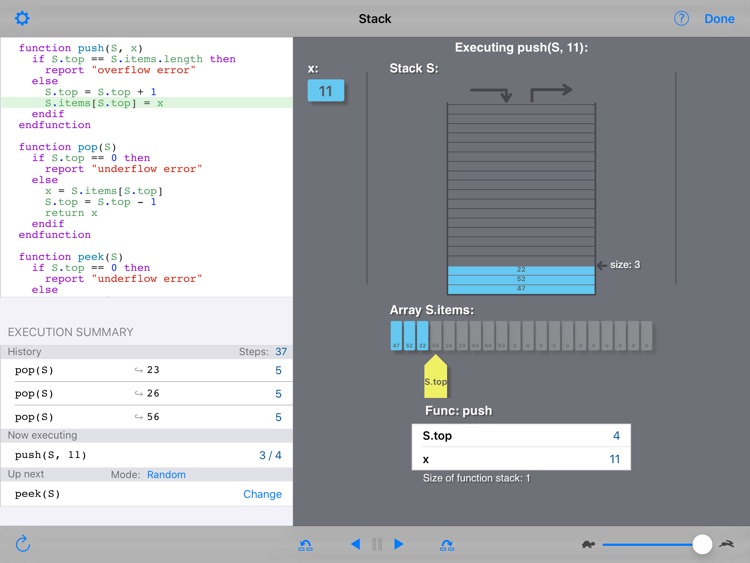Click the speed slider knob

click(702, 544)
